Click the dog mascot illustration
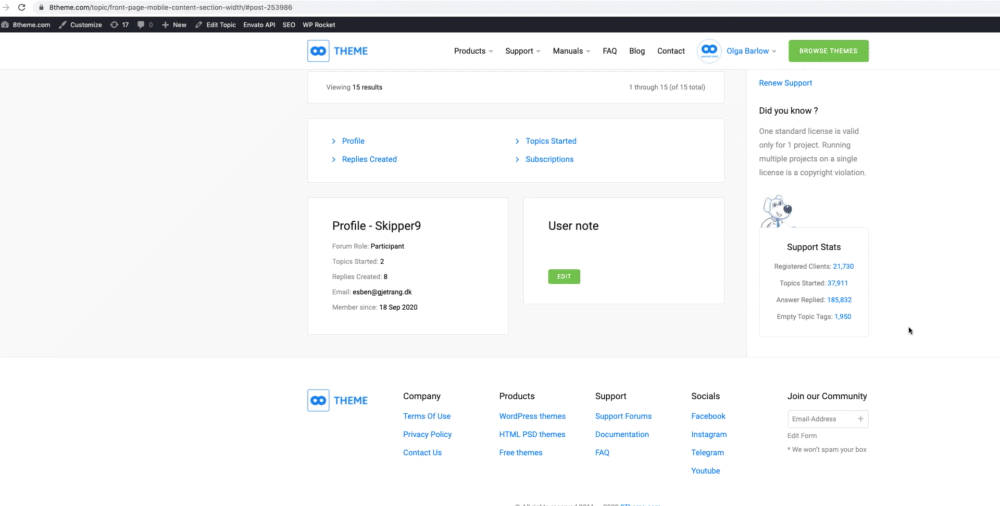Viewport: 1000px width, 506px height. [779, 212]
